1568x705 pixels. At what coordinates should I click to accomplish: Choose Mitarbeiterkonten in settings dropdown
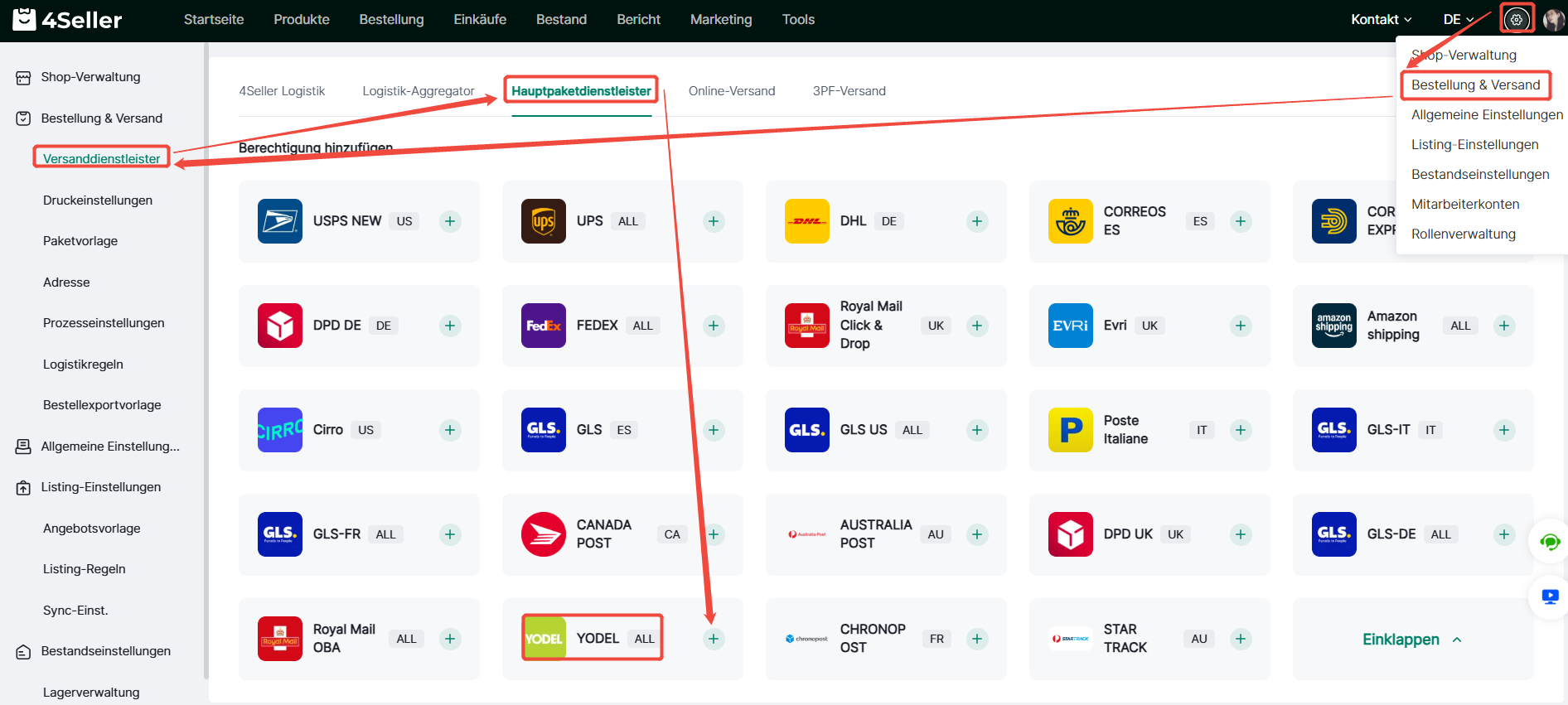coord(1465,204)
